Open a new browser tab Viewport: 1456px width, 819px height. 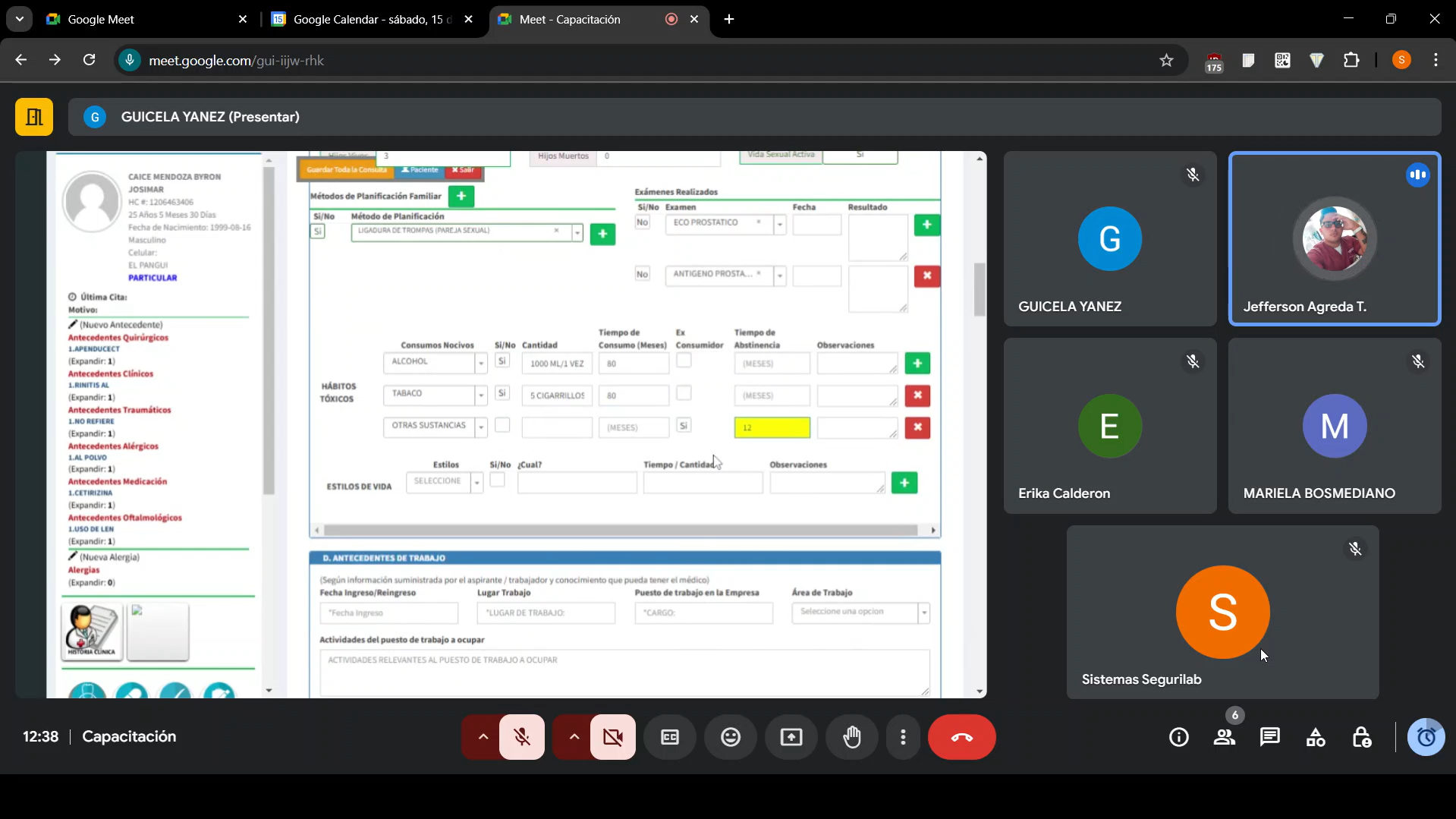(x=729, y=19)
